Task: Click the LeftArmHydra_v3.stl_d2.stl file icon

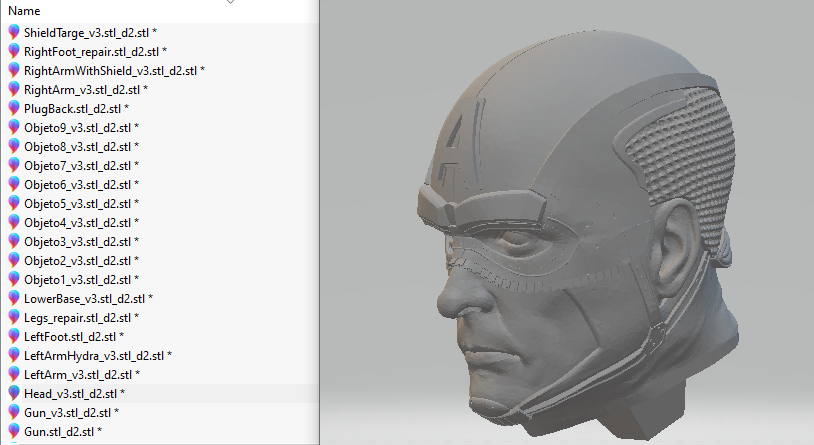Action: (14, 356)
